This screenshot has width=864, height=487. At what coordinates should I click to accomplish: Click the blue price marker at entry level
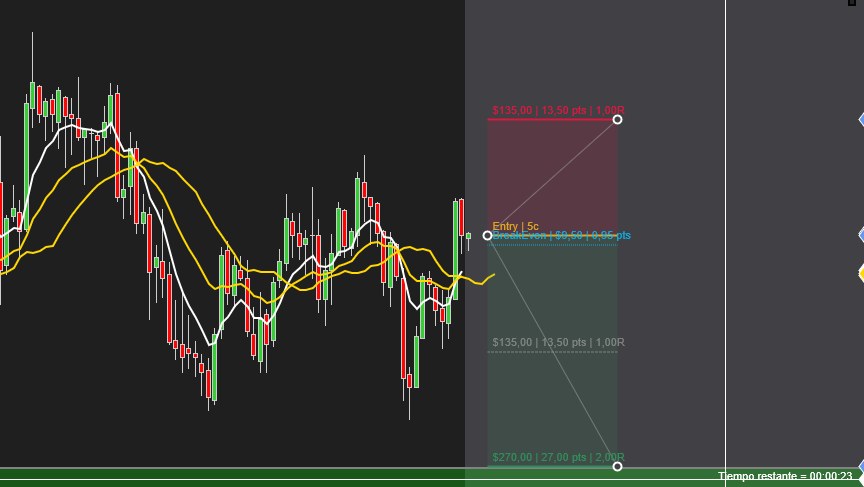[861, 235]
